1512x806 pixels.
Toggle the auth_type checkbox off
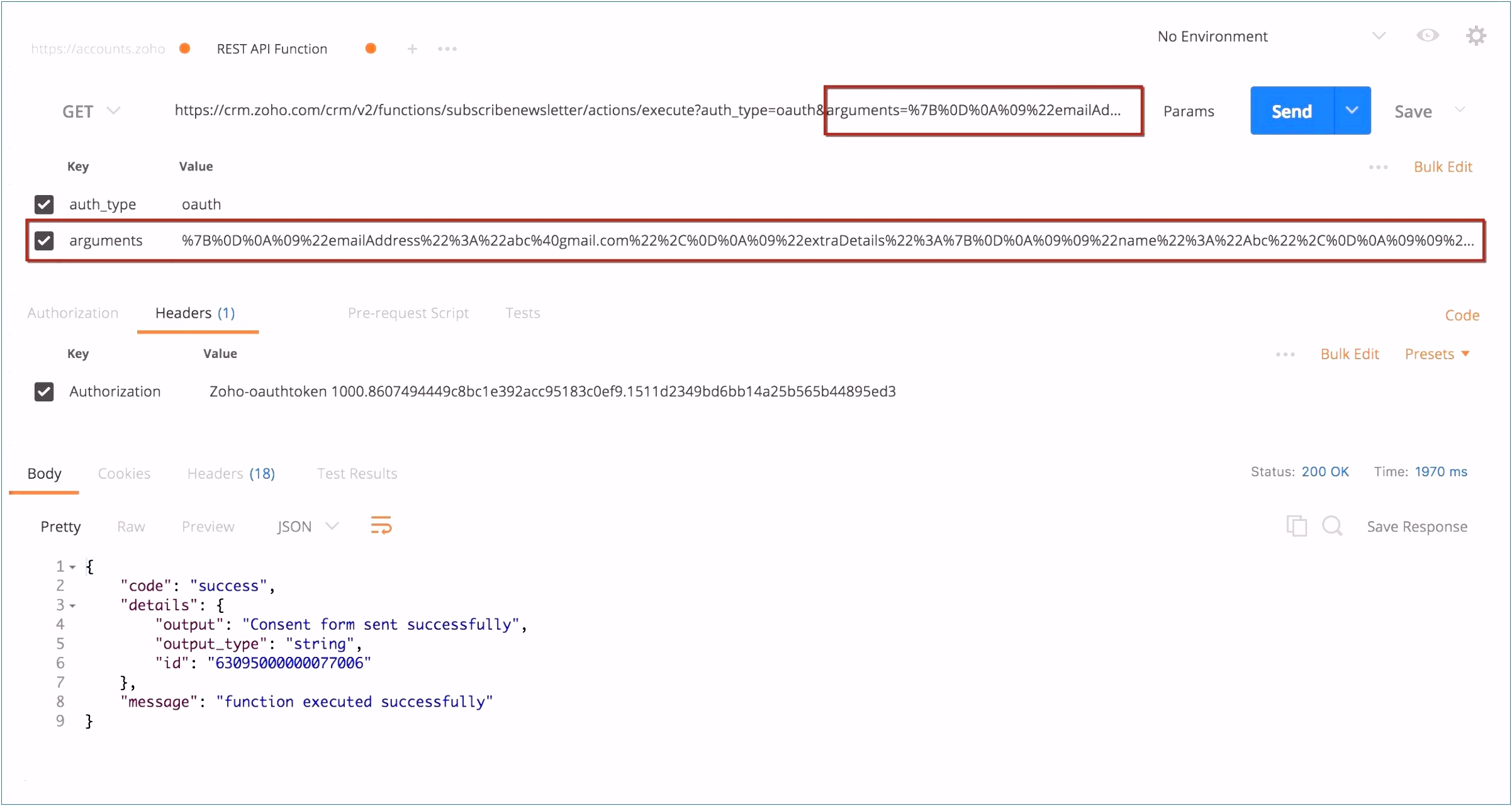[x=44, y=203]
